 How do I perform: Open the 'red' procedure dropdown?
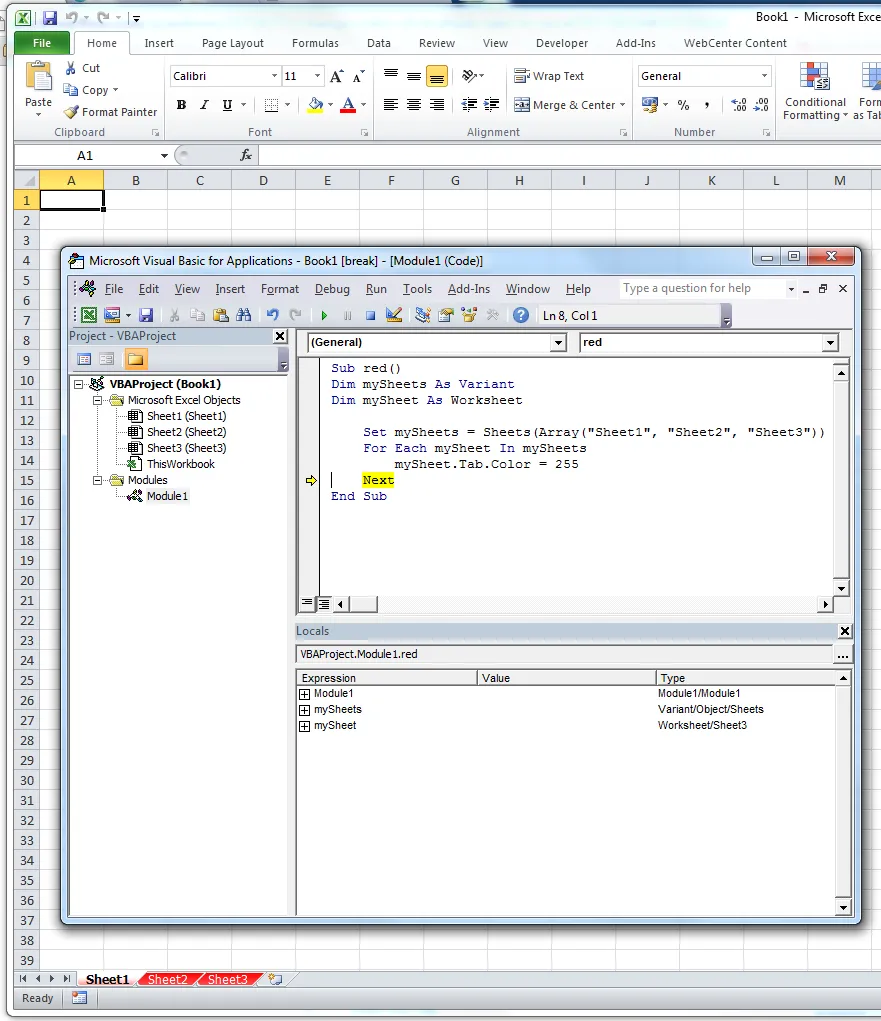click(x=830, y=343)
